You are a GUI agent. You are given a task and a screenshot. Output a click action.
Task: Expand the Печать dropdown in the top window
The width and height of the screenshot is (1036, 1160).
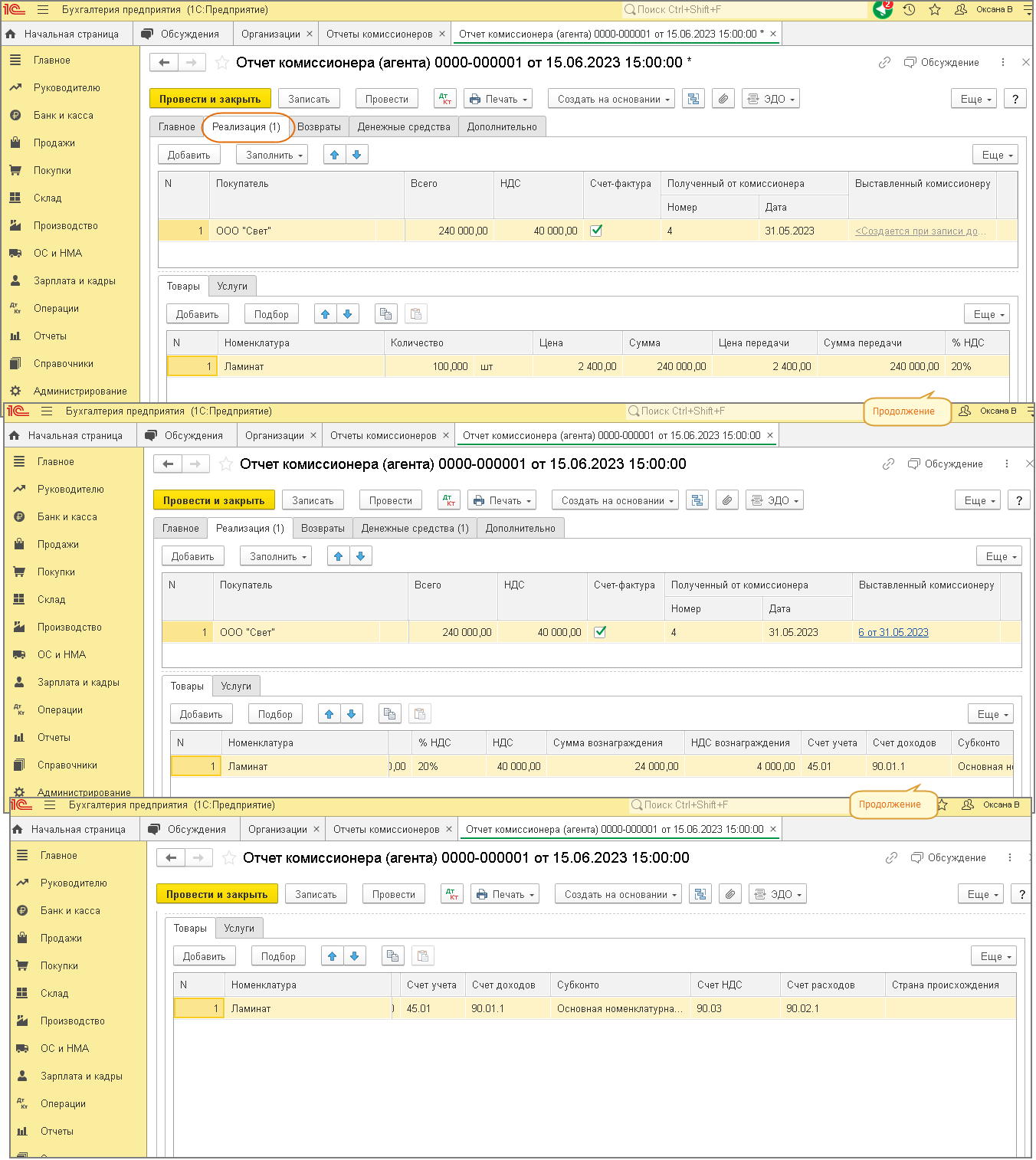pyautogui.click(x=499, y=99)
